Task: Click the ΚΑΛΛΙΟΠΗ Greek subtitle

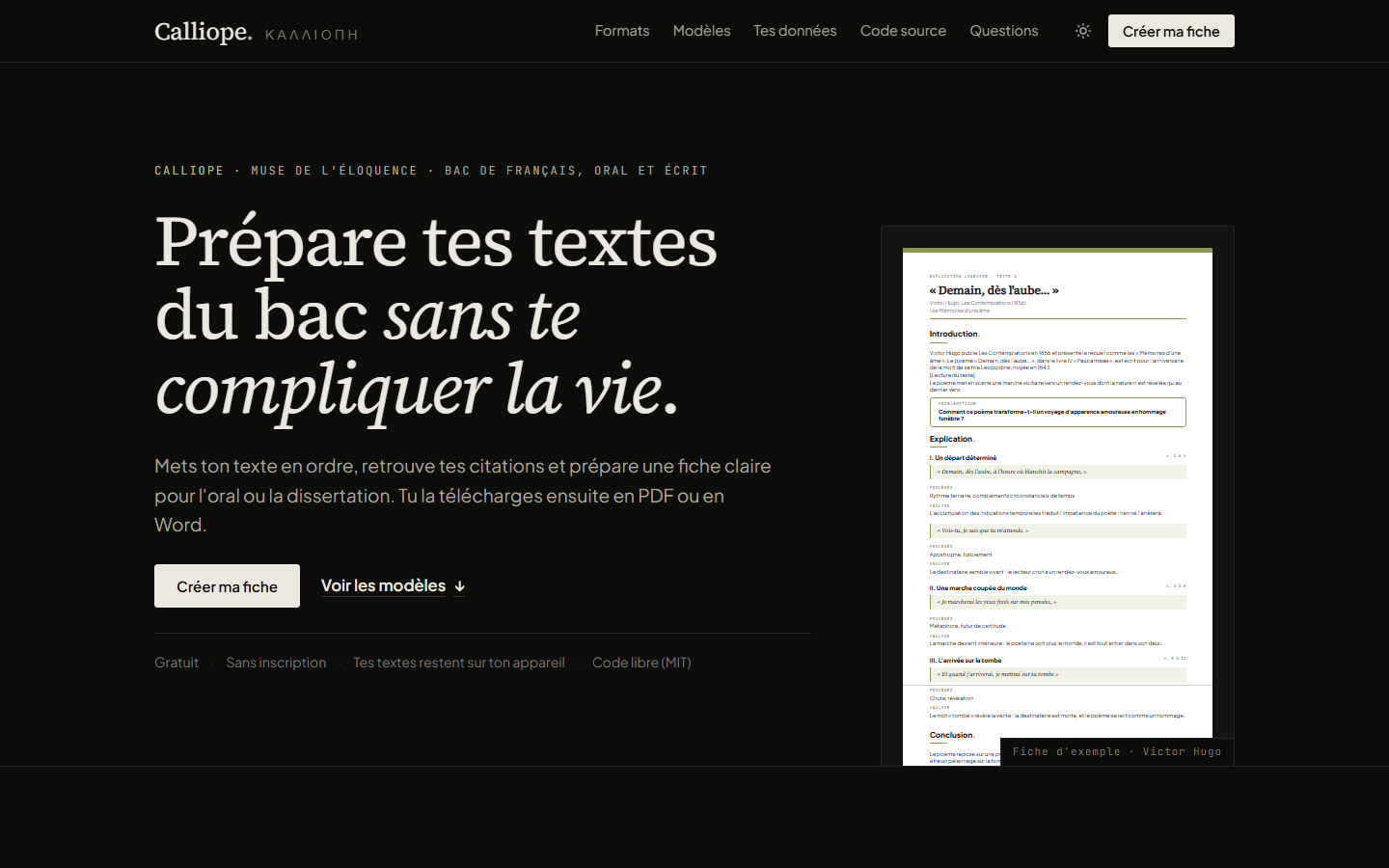Action: [x=312, y=35]
